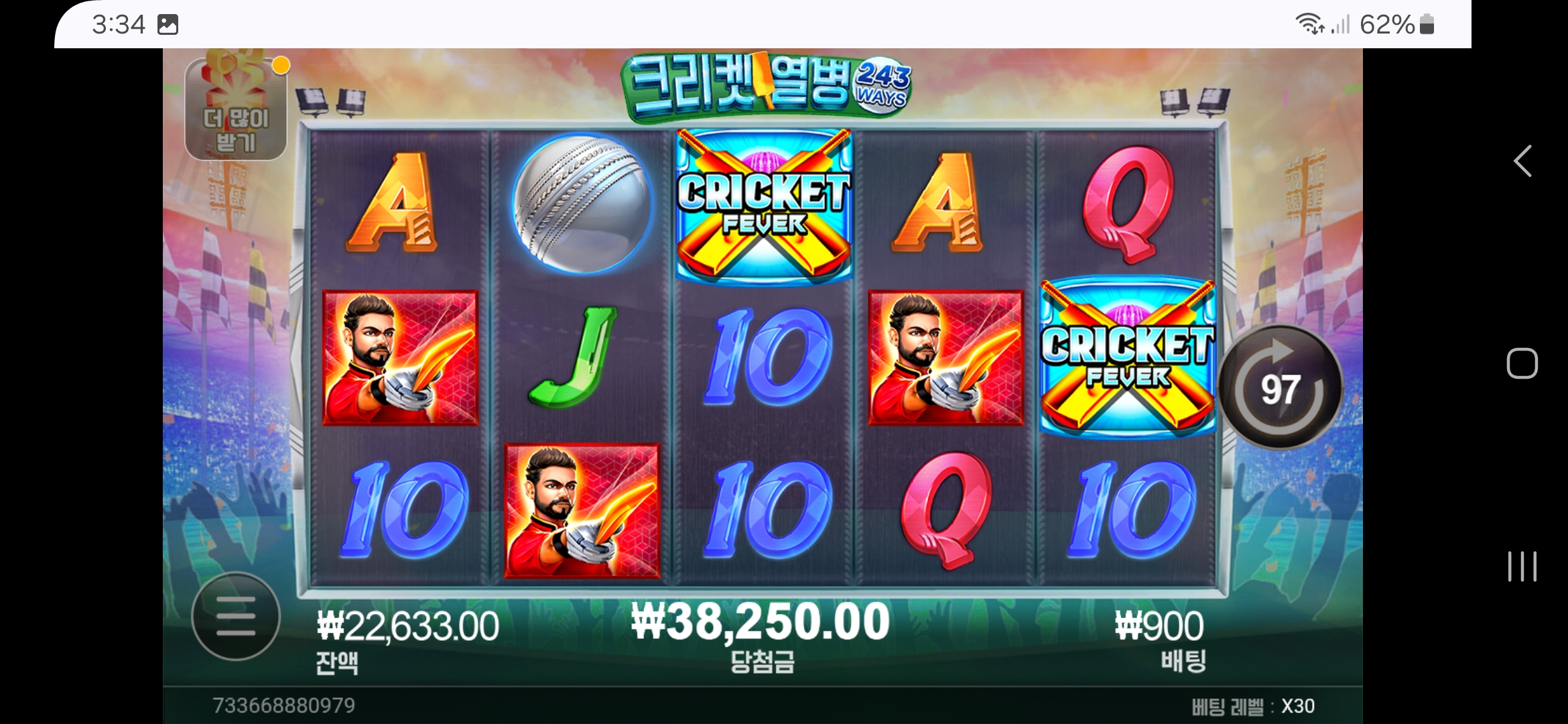
Task: Tap the ₩22,633.00 balance display
Action: pyautogui.click(x=407, y=626)
